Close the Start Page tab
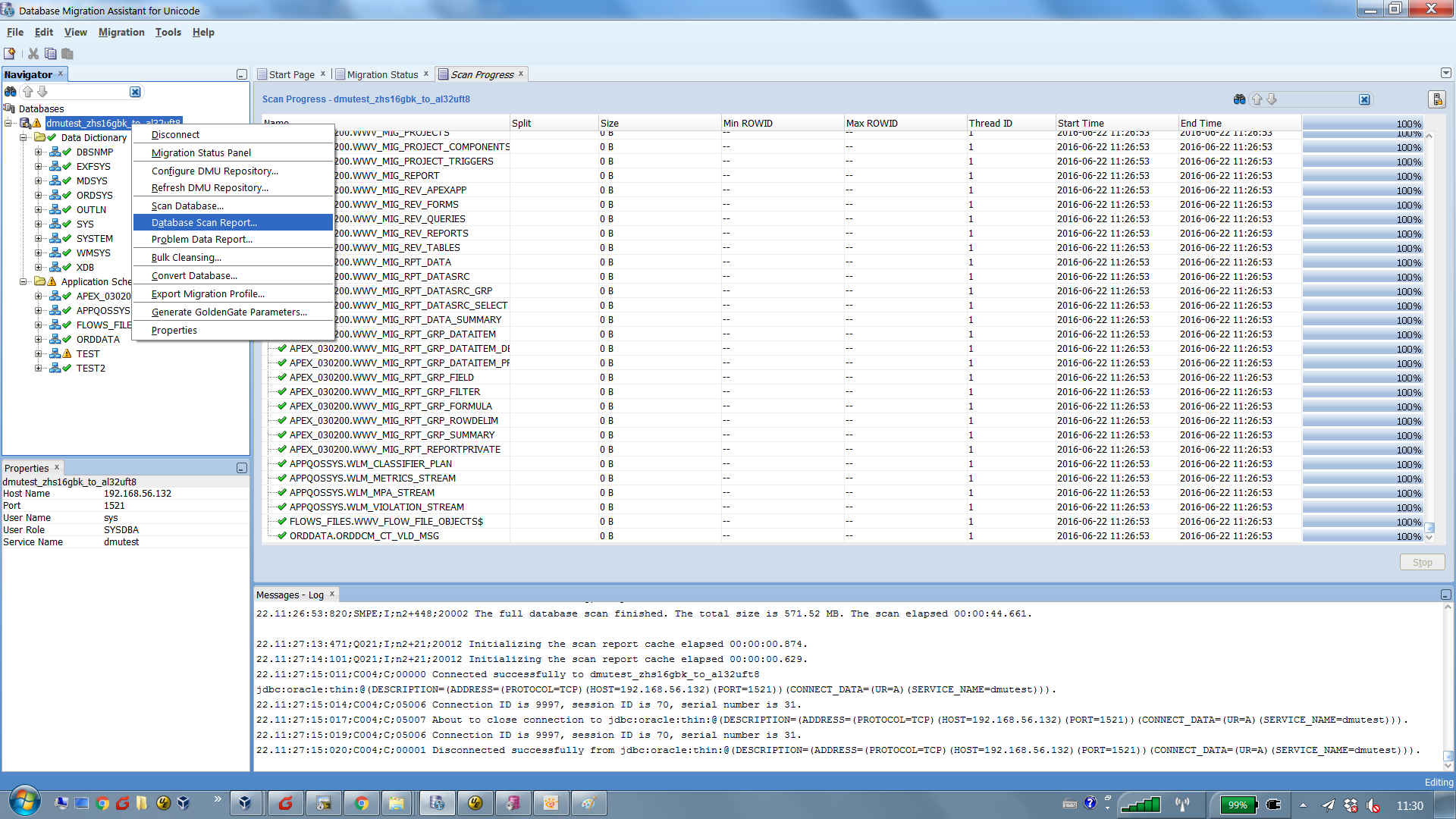 click(323, 74)
